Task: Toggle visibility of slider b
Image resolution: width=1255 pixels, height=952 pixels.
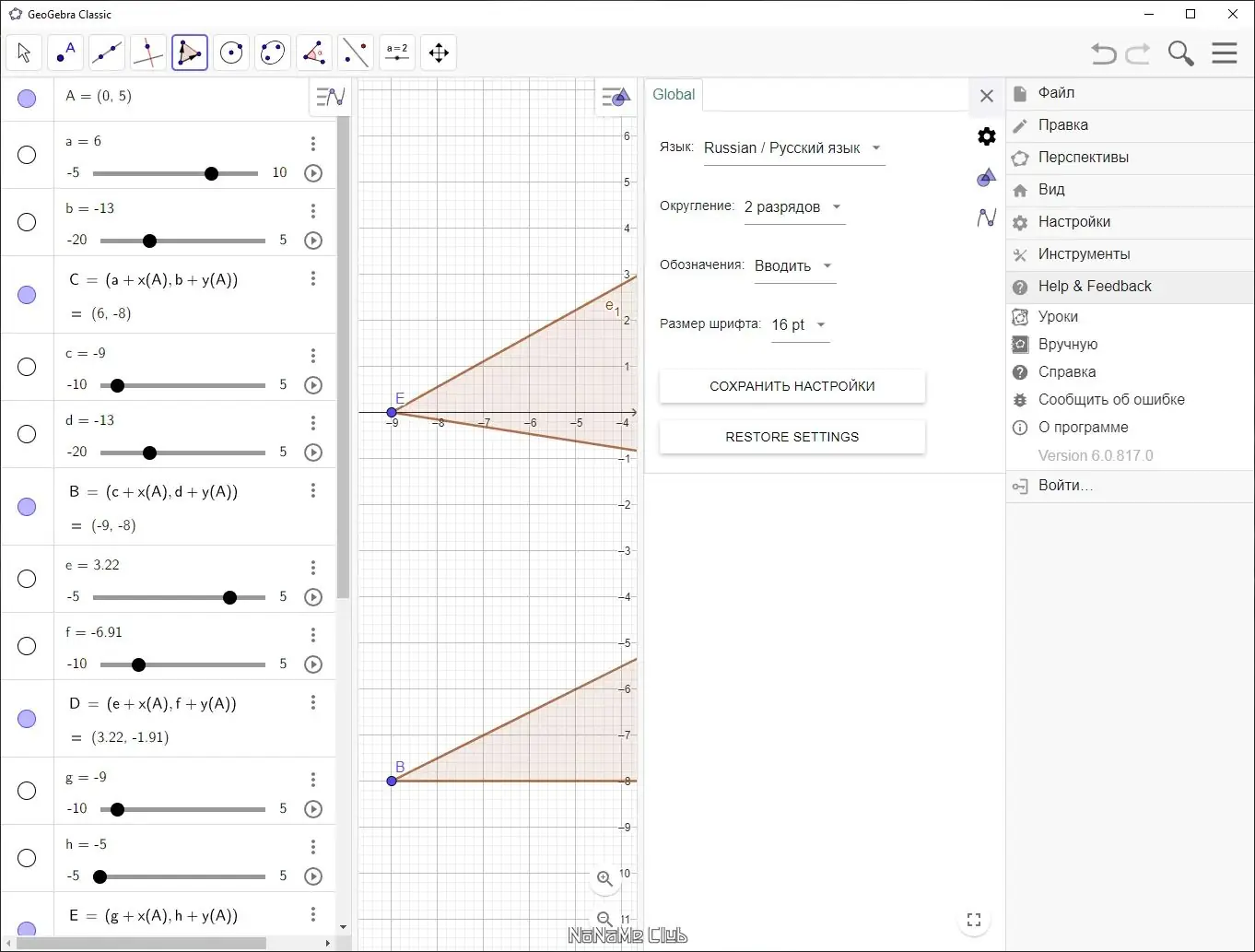Action: [x=27, y=222]
